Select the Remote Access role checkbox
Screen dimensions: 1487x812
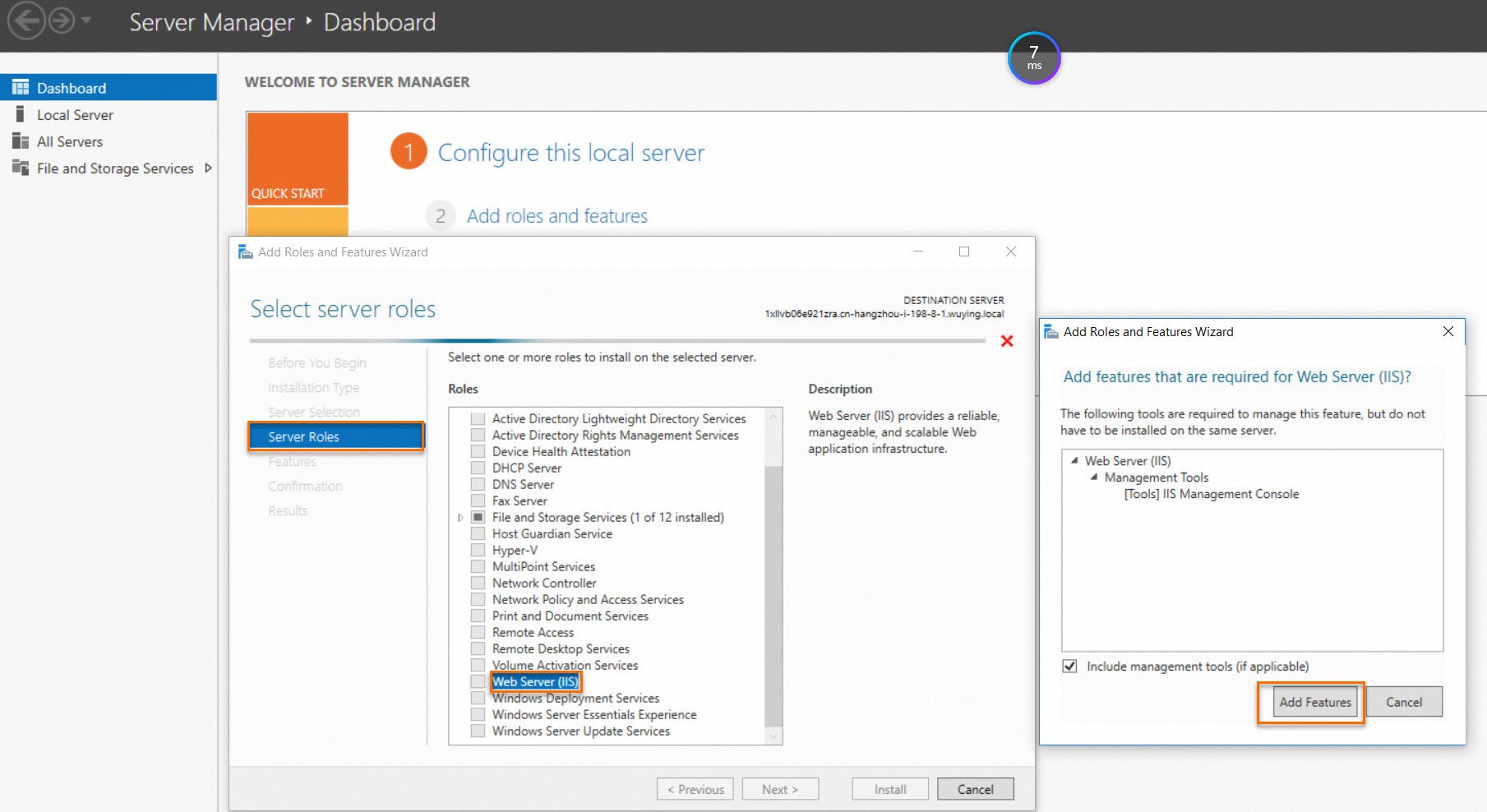point(478,632)
